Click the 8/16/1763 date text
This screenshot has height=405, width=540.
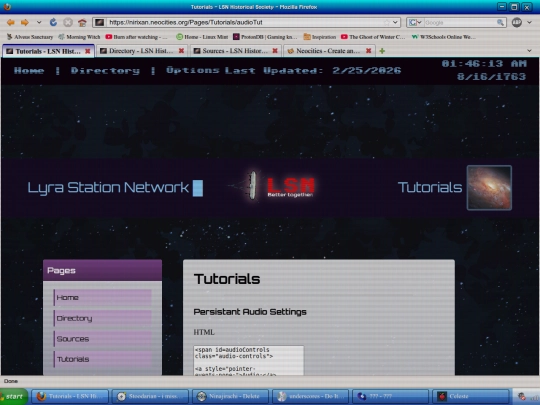491,76
